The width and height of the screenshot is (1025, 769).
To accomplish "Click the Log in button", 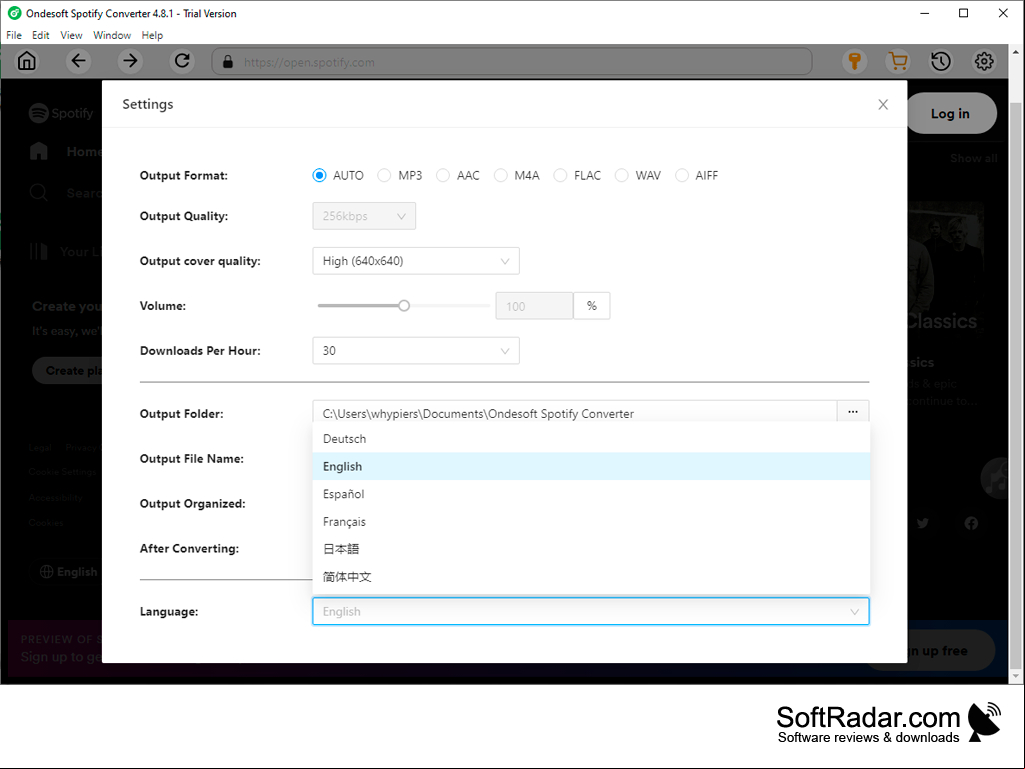I will pyautogui.click(x=950, y=114).
